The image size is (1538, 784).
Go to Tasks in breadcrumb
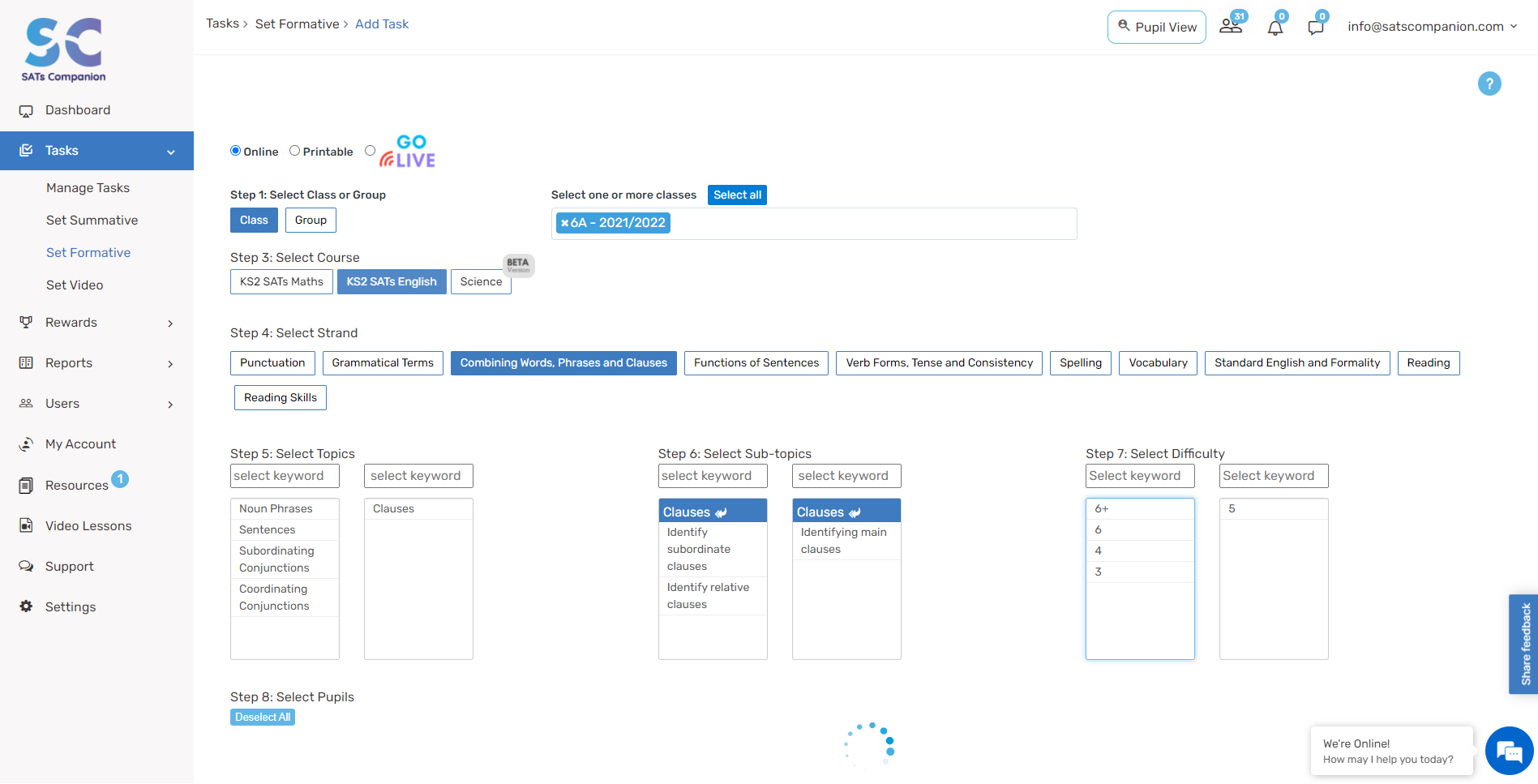click(222, 24)
